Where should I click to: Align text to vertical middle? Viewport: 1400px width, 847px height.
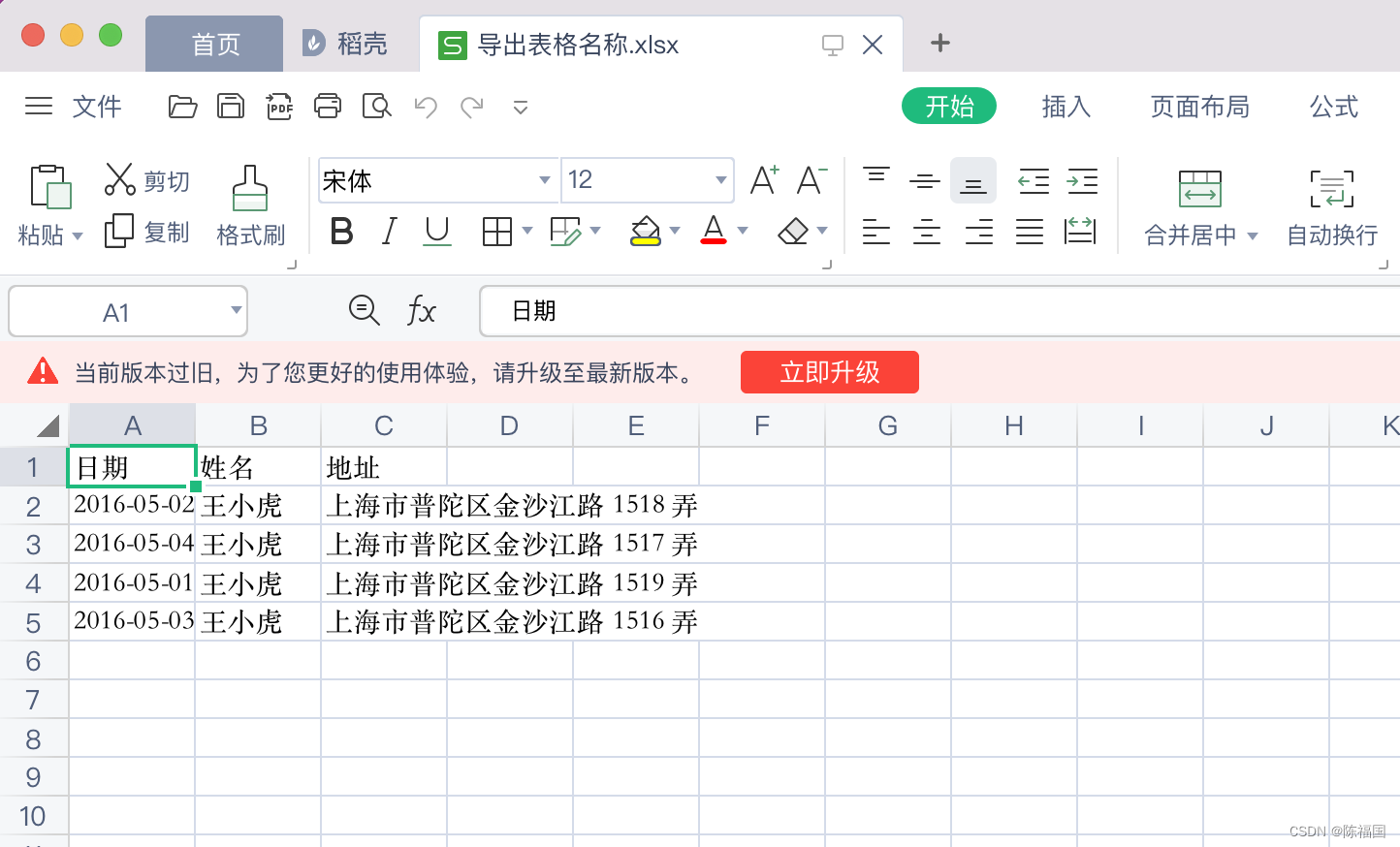(x=925, y=180)
